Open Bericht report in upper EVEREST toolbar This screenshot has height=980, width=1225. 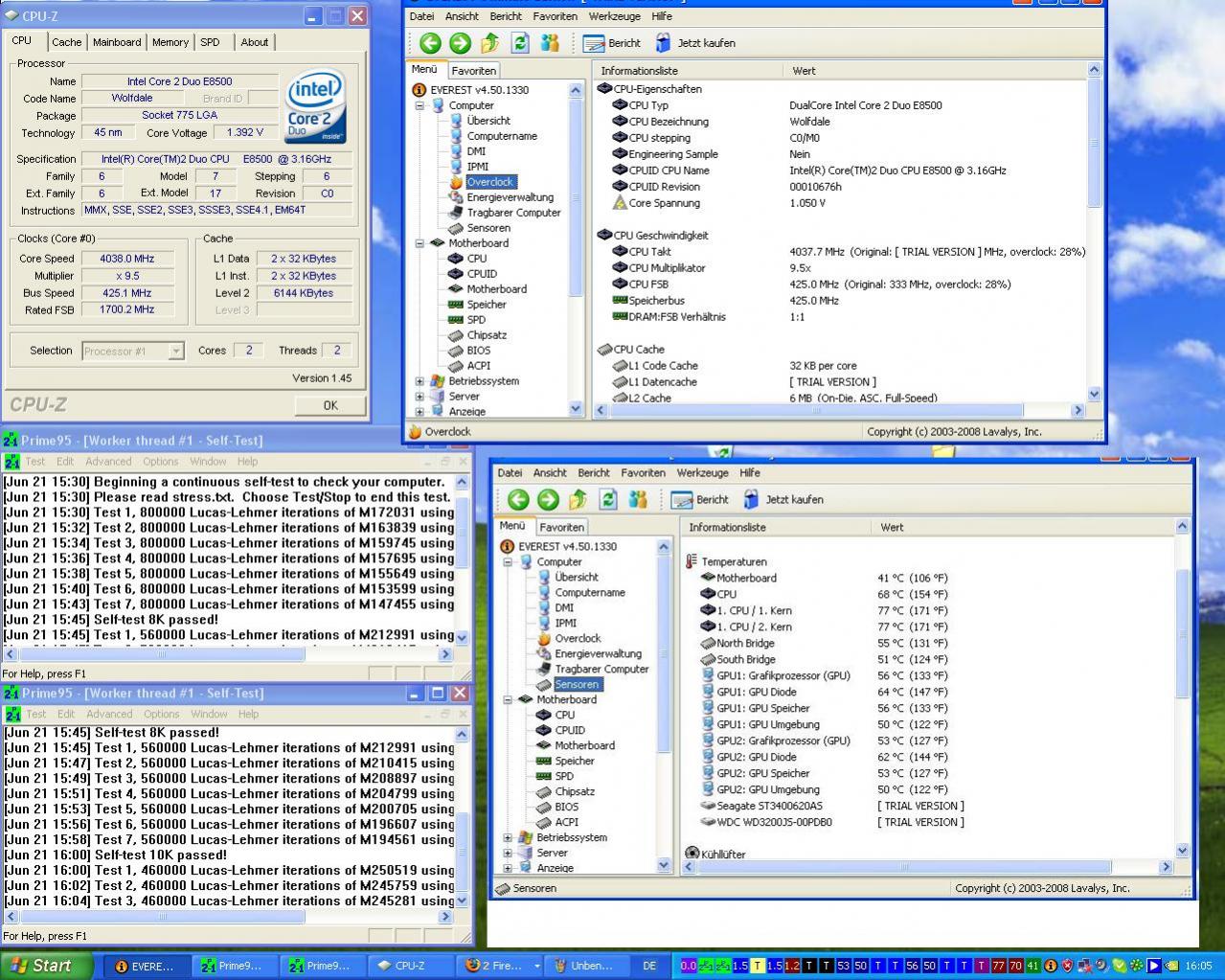pos(612,43)
